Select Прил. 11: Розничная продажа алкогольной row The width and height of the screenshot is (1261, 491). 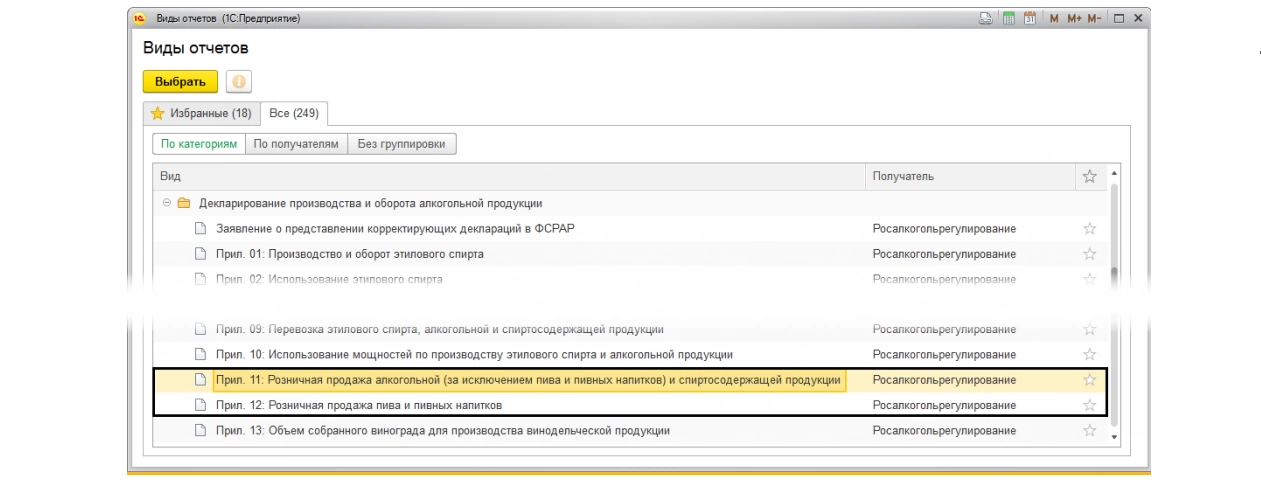click(630, 380)
